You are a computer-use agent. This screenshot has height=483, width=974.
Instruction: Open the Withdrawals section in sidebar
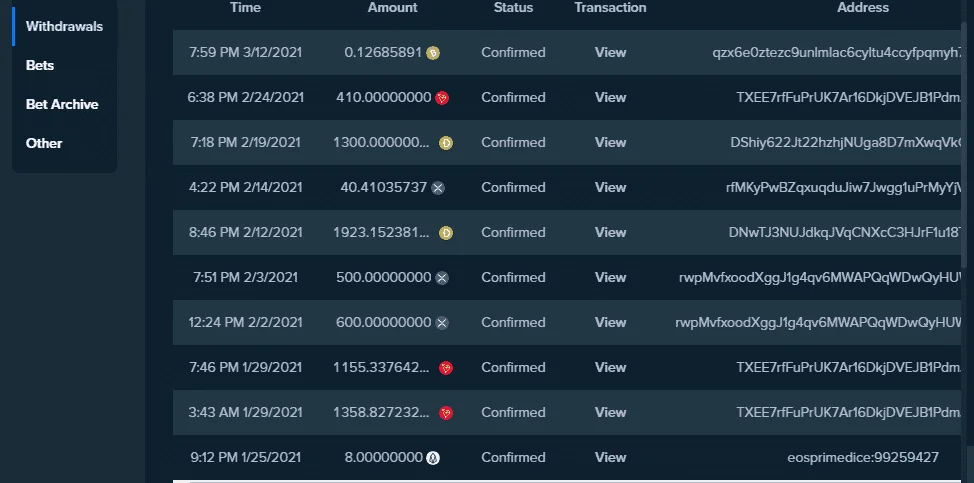point(64,27)
